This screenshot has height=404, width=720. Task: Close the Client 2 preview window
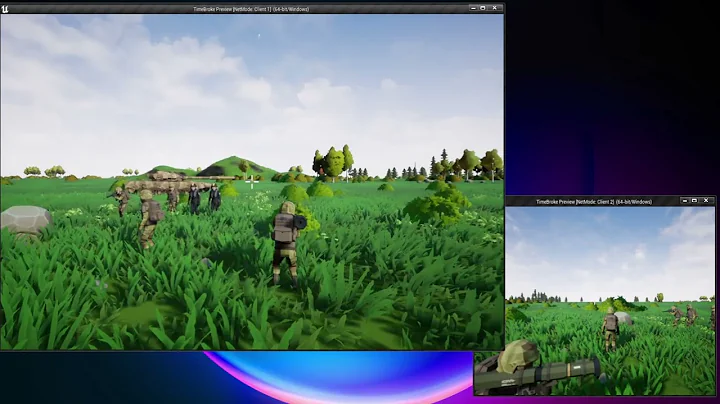click(x=706, y=201)
